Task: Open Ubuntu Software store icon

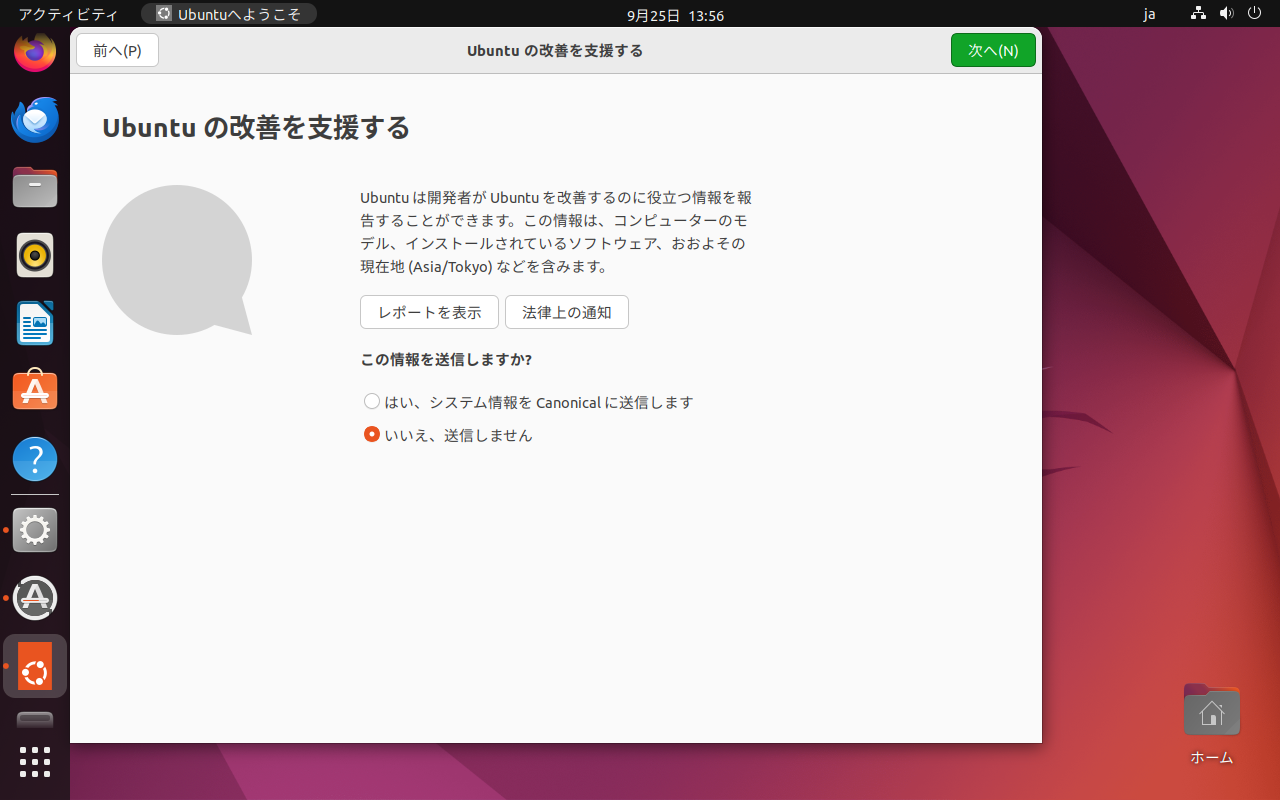Action: coord(35,392)
